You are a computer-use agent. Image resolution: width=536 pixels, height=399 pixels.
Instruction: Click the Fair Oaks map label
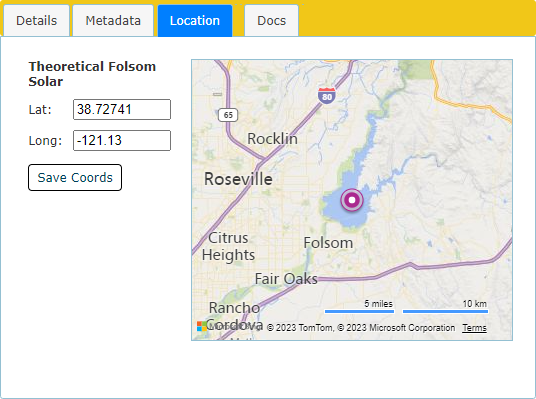point(286,279)
